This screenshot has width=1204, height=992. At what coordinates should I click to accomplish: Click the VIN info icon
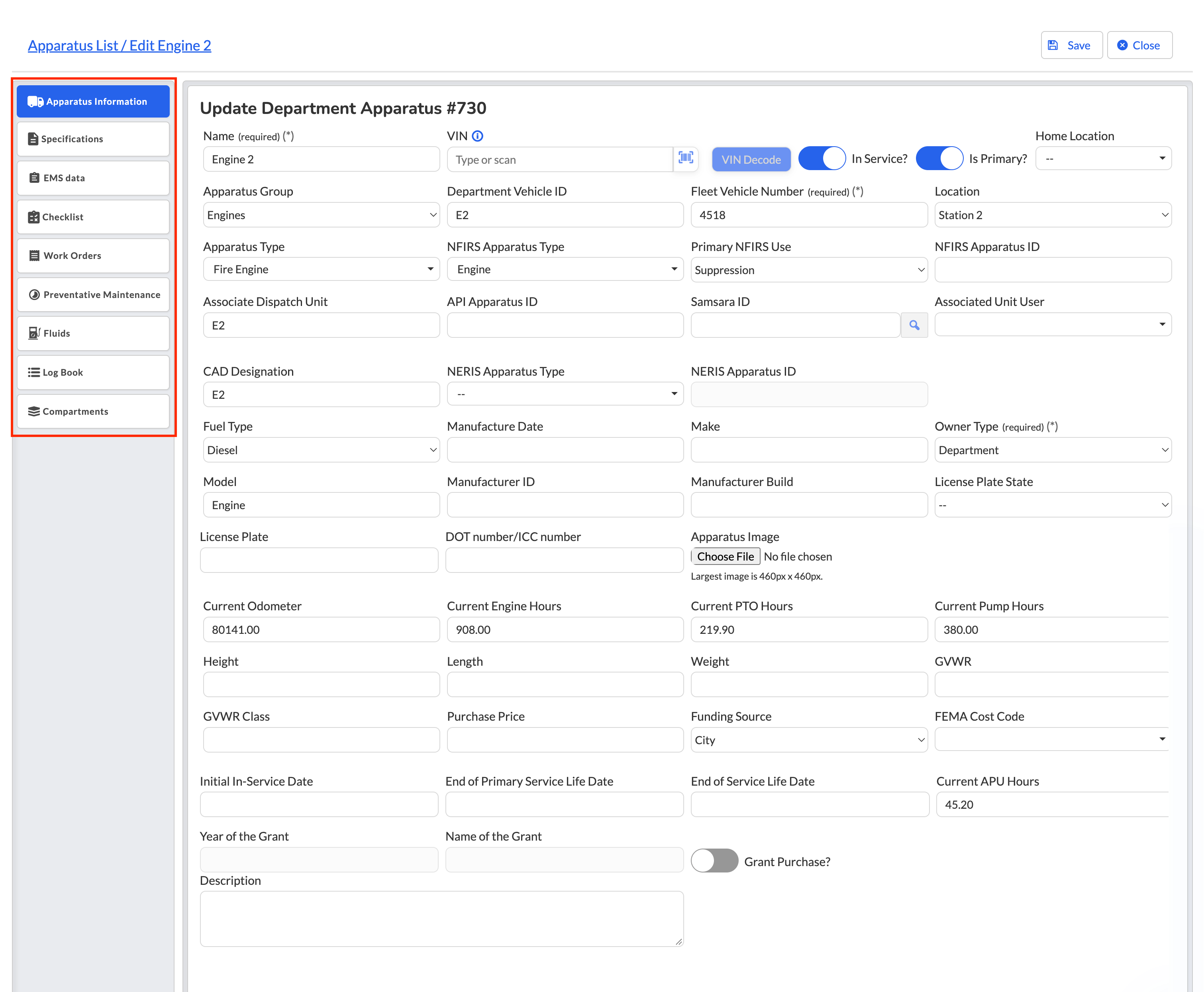(478, 136)
